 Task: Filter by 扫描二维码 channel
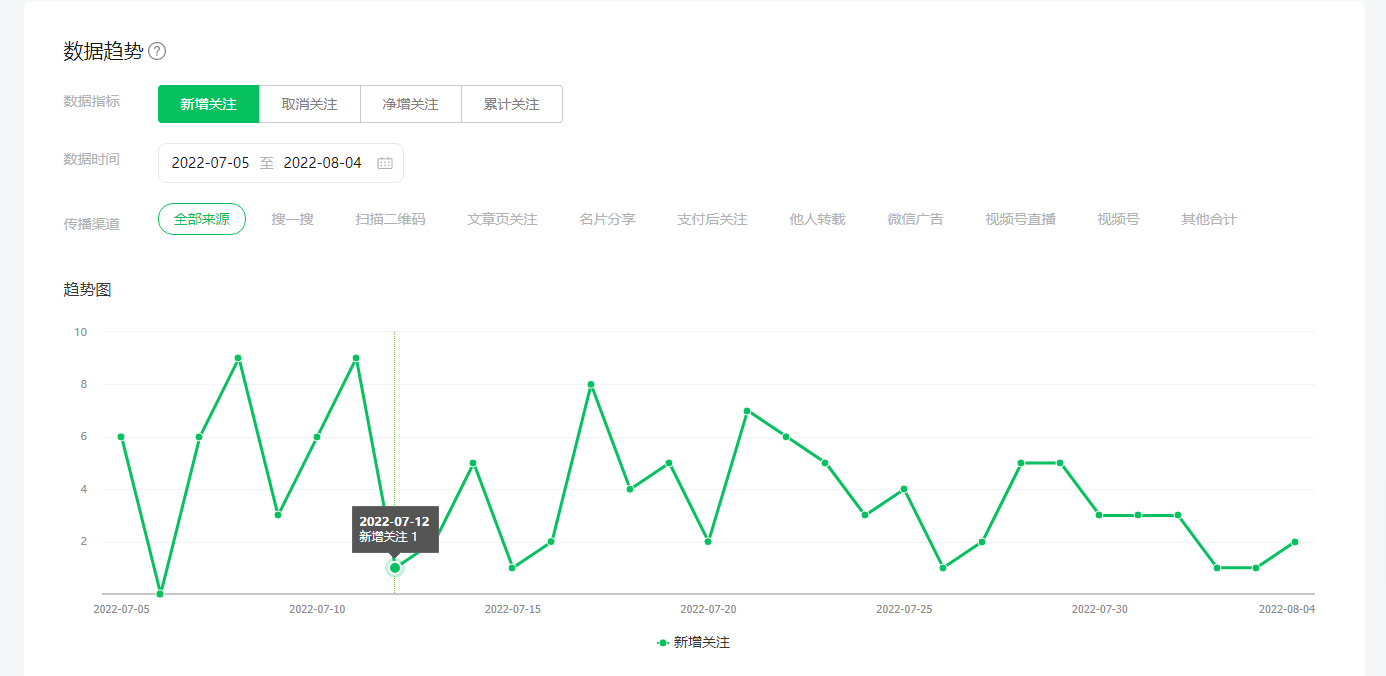click(x=390, y=219)
